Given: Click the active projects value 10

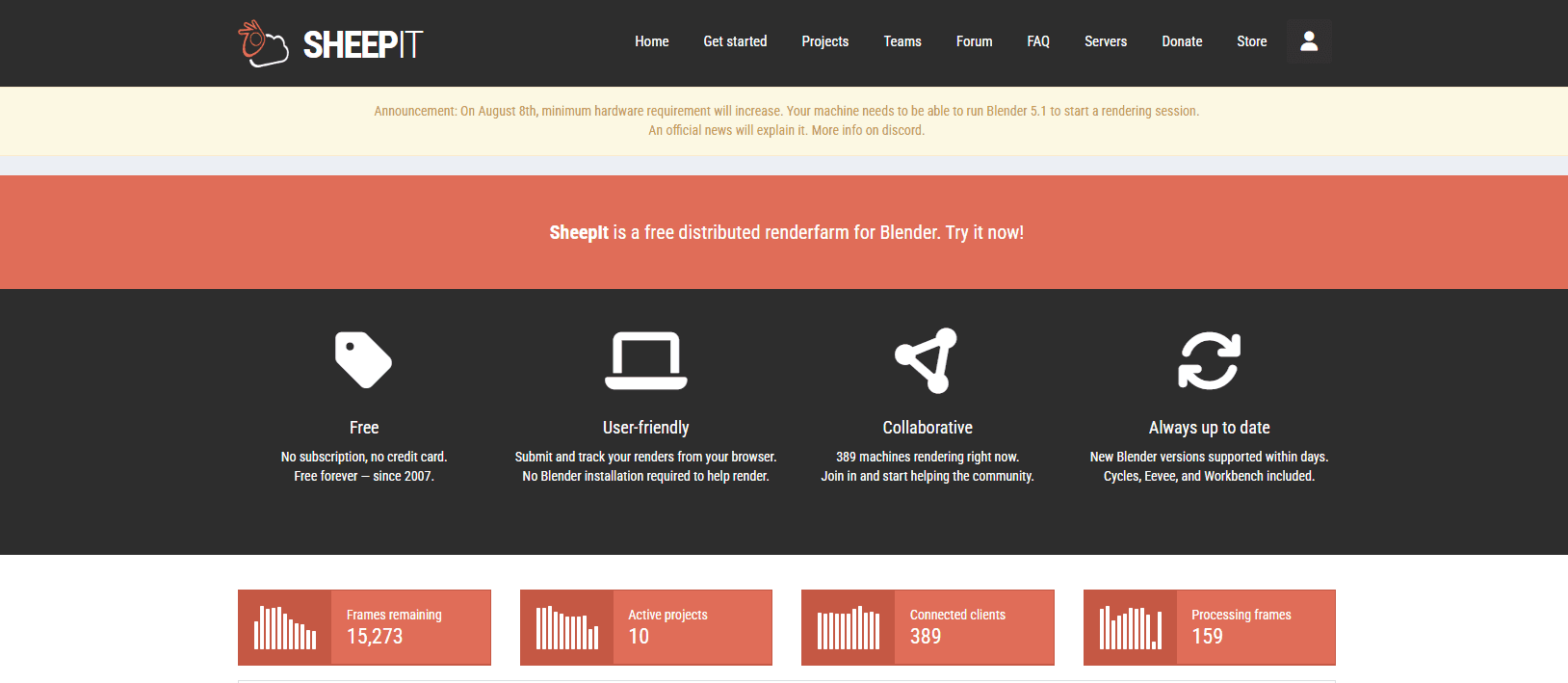Looking at the screenshot, I should (x=639, y=636).
